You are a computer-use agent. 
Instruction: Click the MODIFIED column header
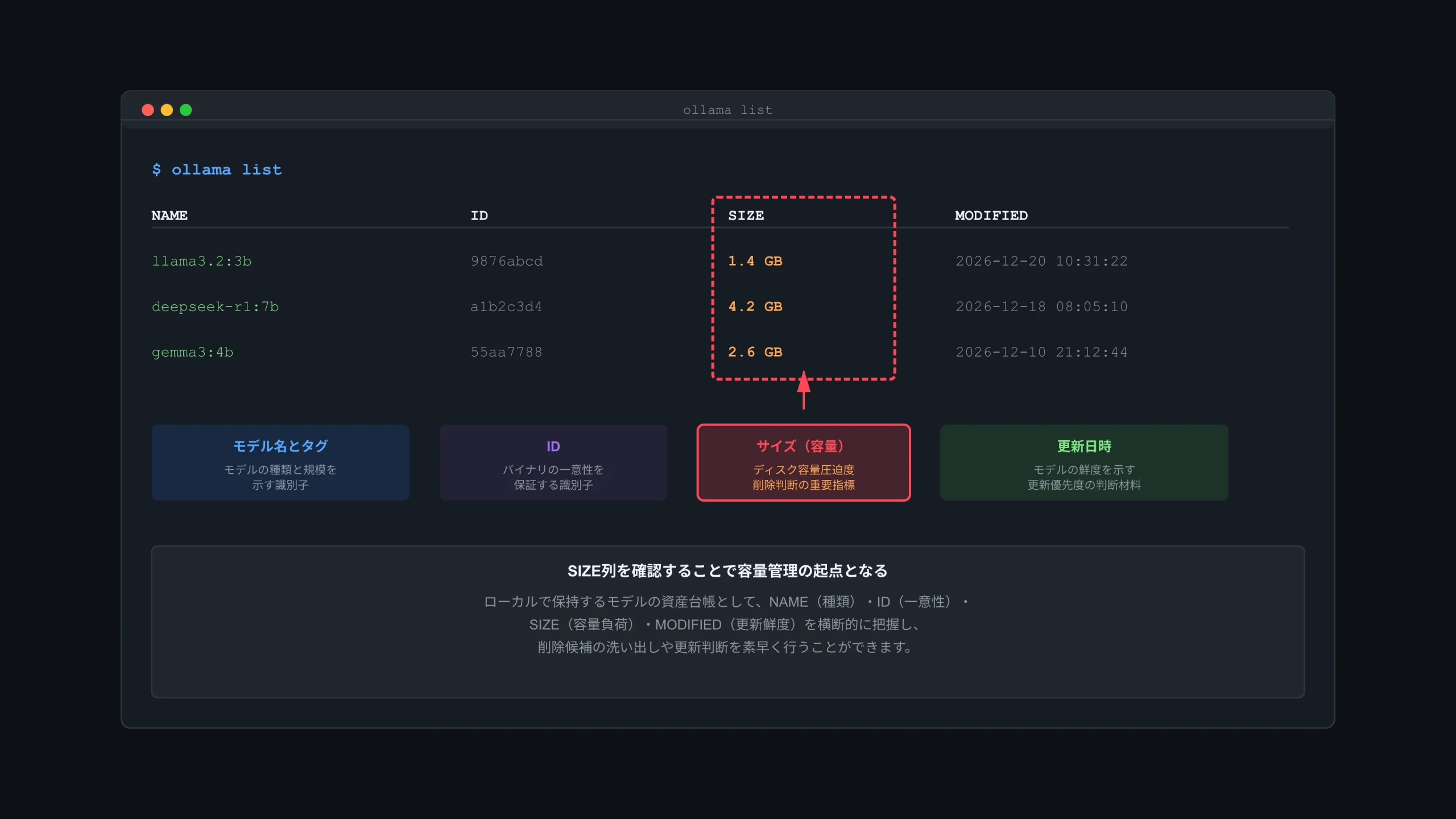991,216
